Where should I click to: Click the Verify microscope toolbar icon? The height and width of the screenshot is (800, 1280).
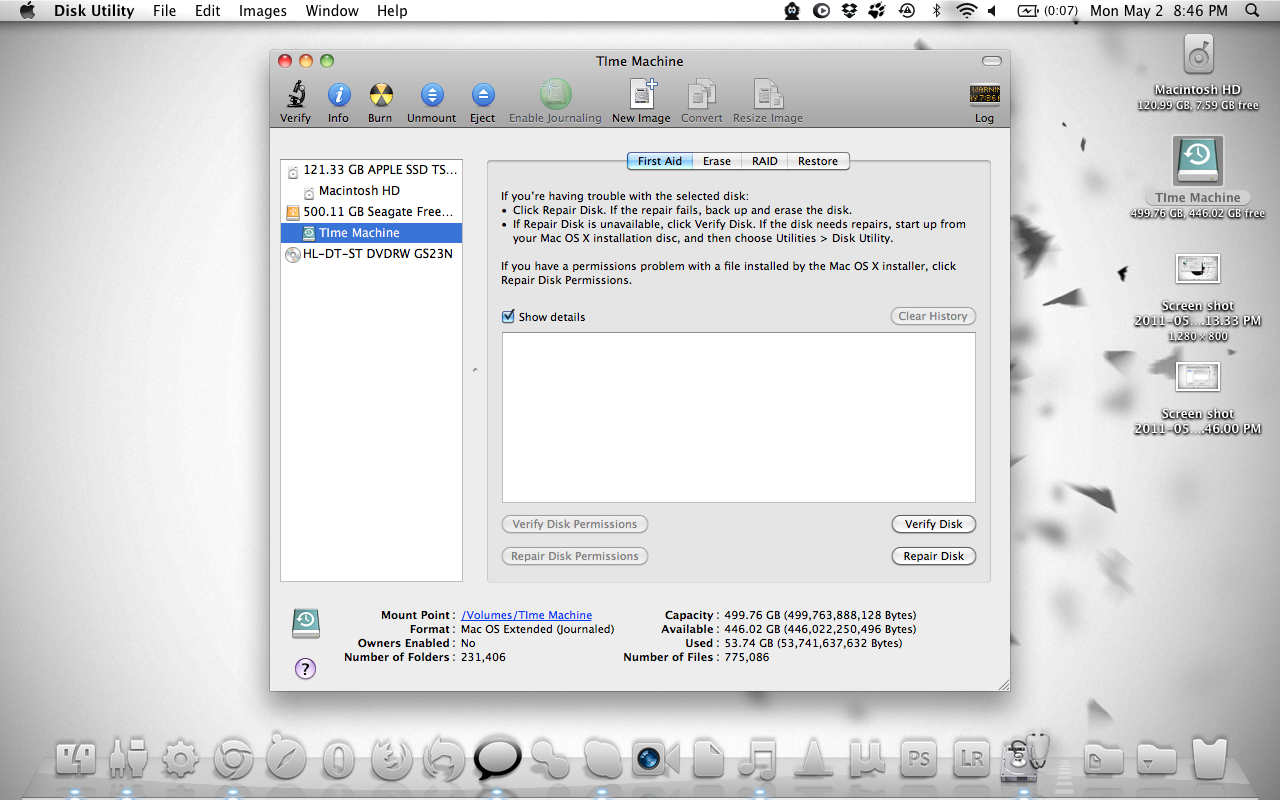(295, 95)
